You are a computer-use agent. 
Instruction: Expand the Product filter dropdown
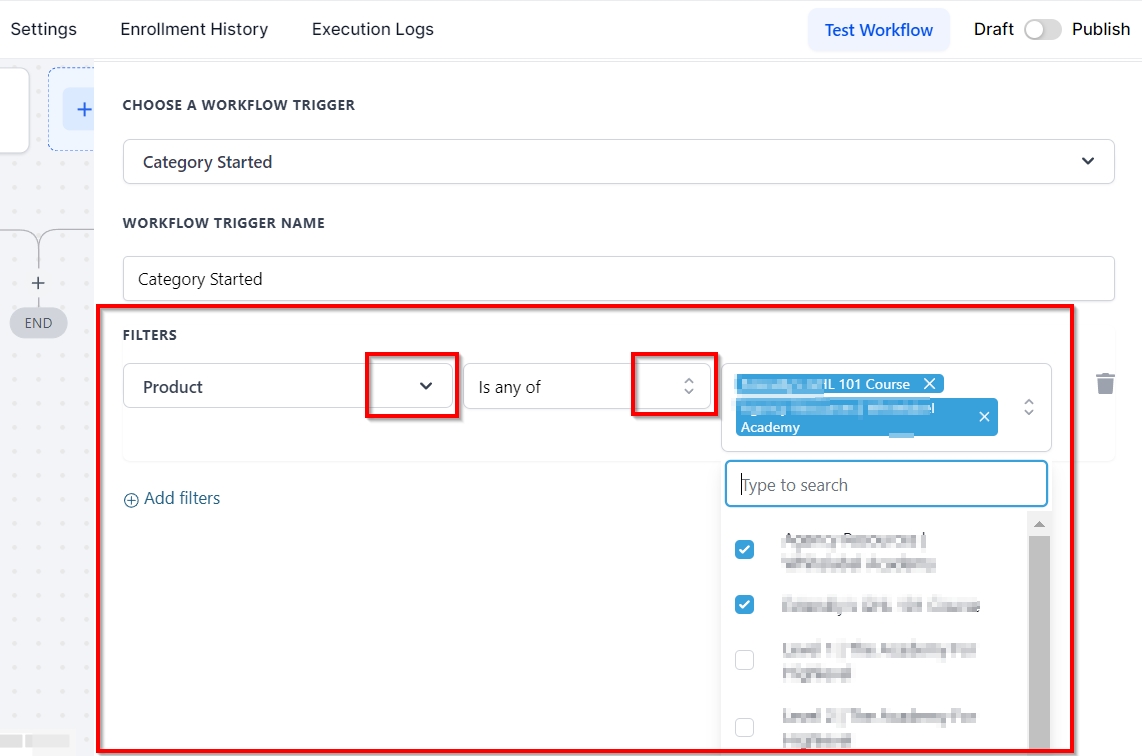click(x=426, y=386)
